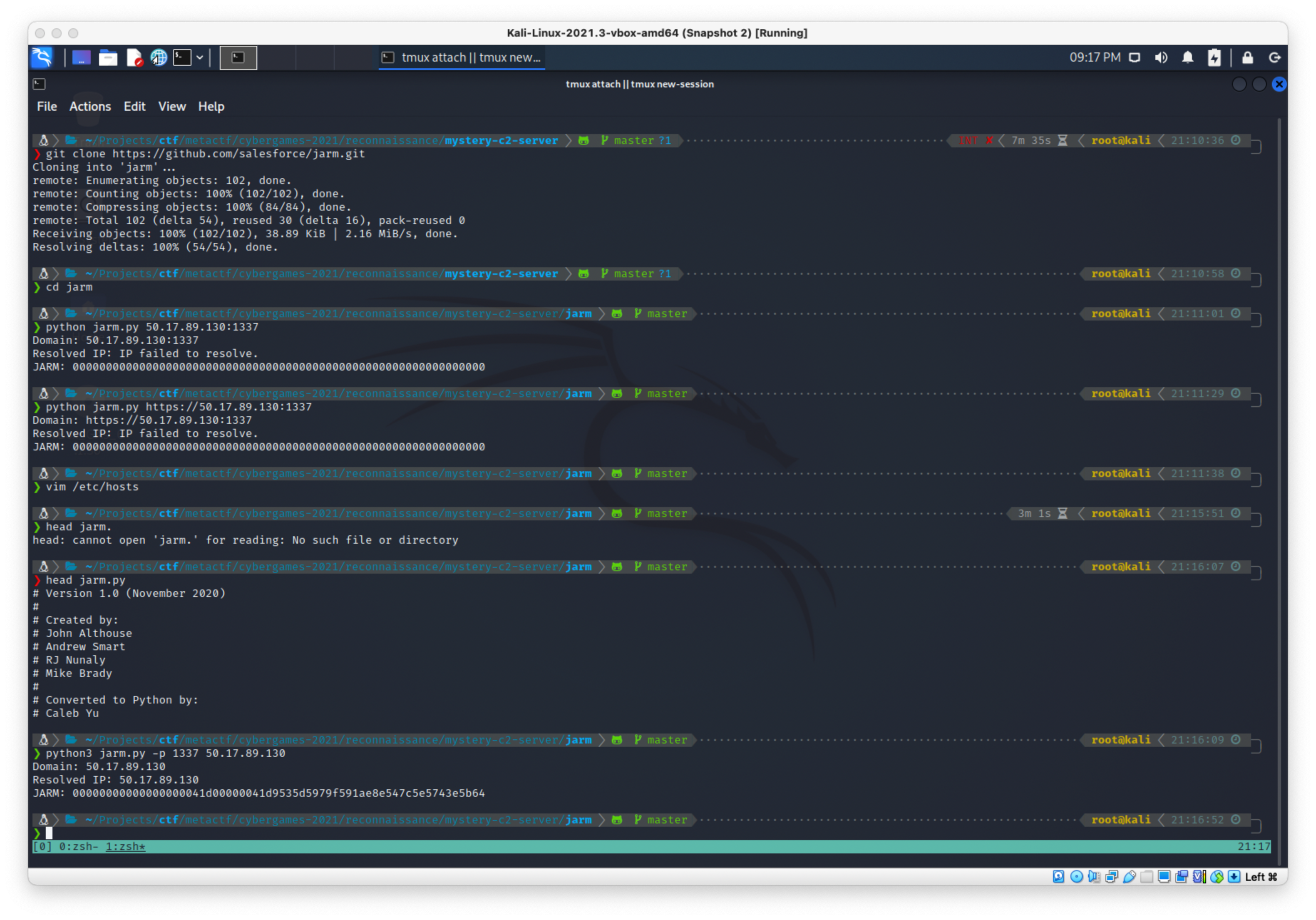Click the VirtualBox keyboard capture arrow icon
Screen dimensions: 1316x920
pyautogui.click(x=1234, y=876)
